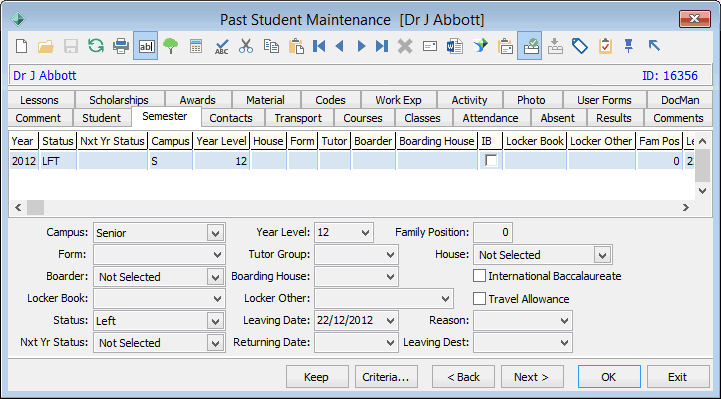The image size is (721, 399).
Task: Toggle the 'ab|' text field icon
Action: (x=146, y=46)
